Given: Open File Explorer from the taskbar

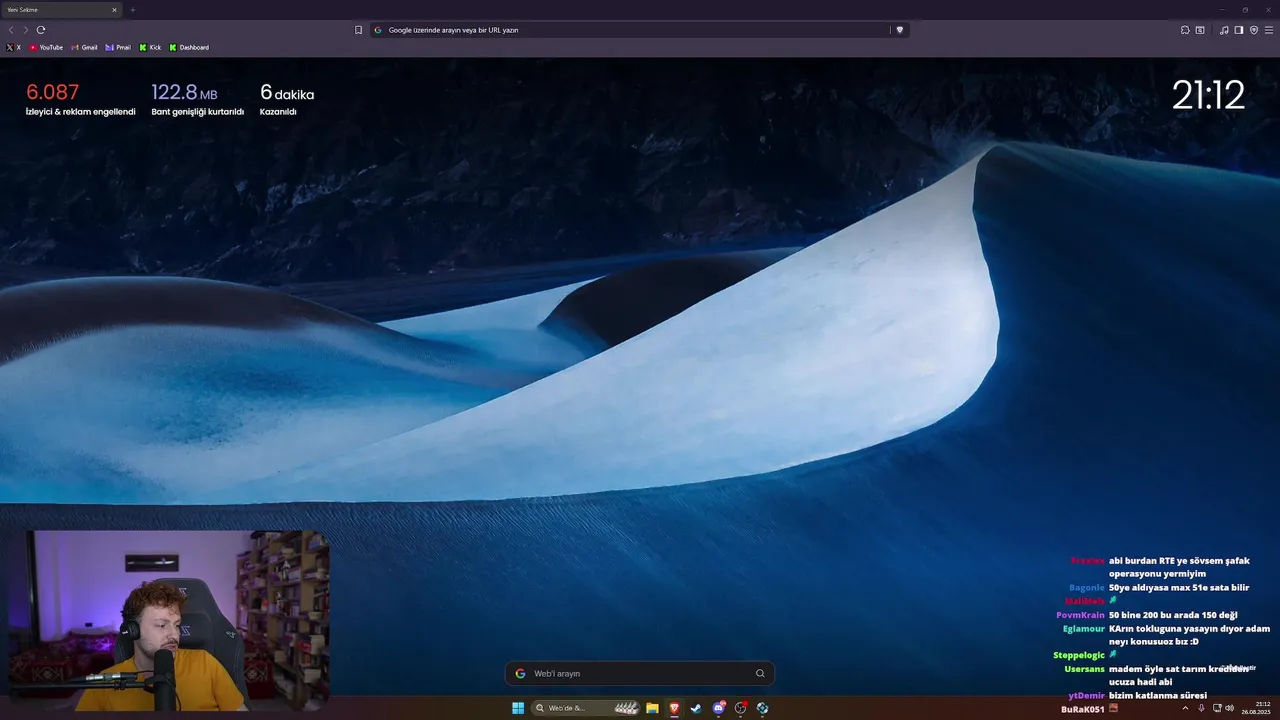Looking at the screenshot, I should 652,708.
